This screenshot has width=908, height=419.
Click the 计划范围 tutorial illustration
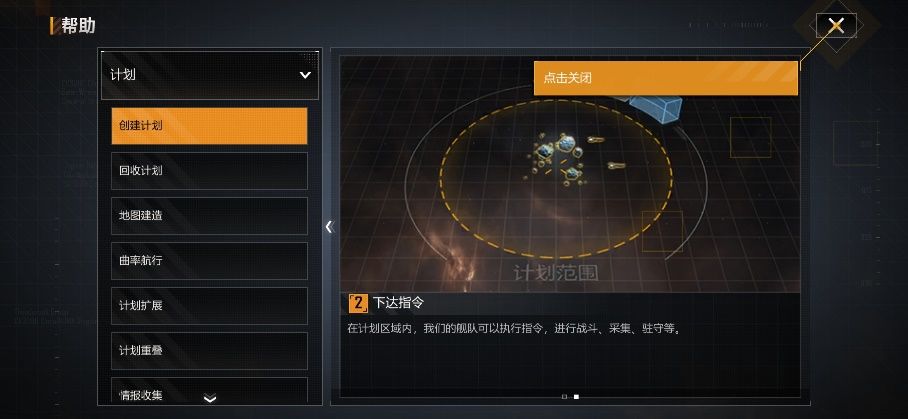(x=570, y=174)
